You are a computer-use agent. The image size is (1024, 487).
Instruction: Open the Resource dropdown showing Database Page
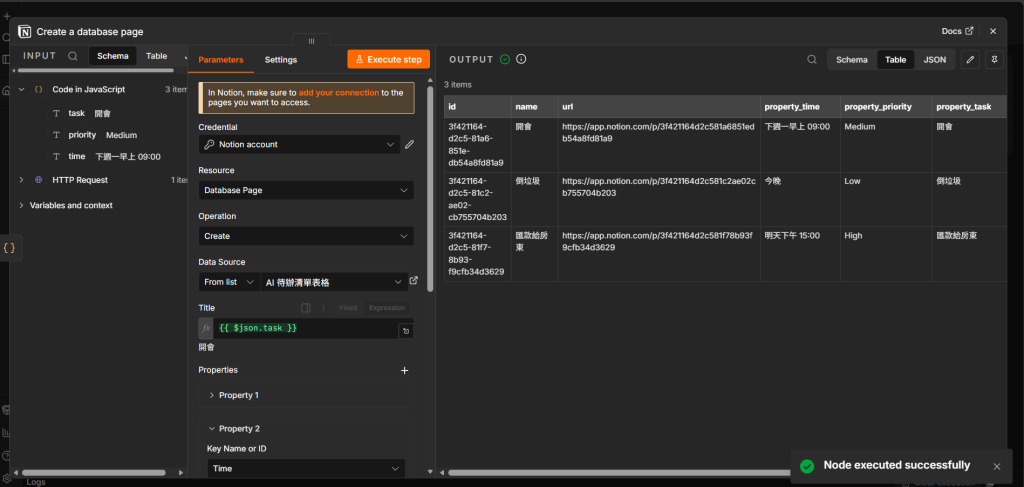pyautogui.click(x=306, y=190)
